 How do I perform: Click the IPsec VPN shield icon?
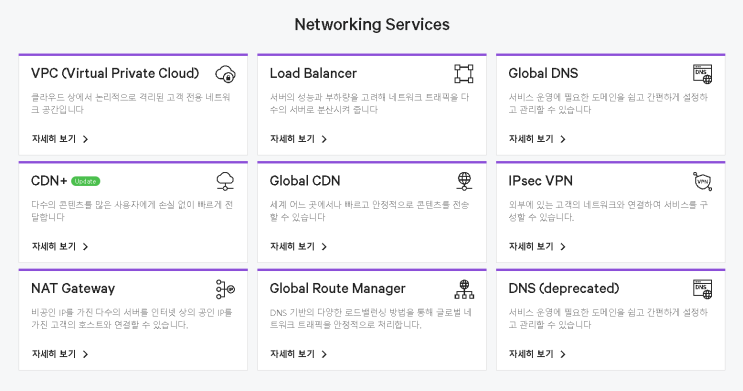[702, 181]
